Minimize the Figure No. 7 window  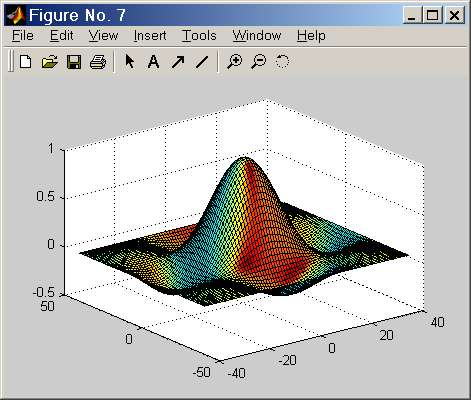tap(412, 15)
